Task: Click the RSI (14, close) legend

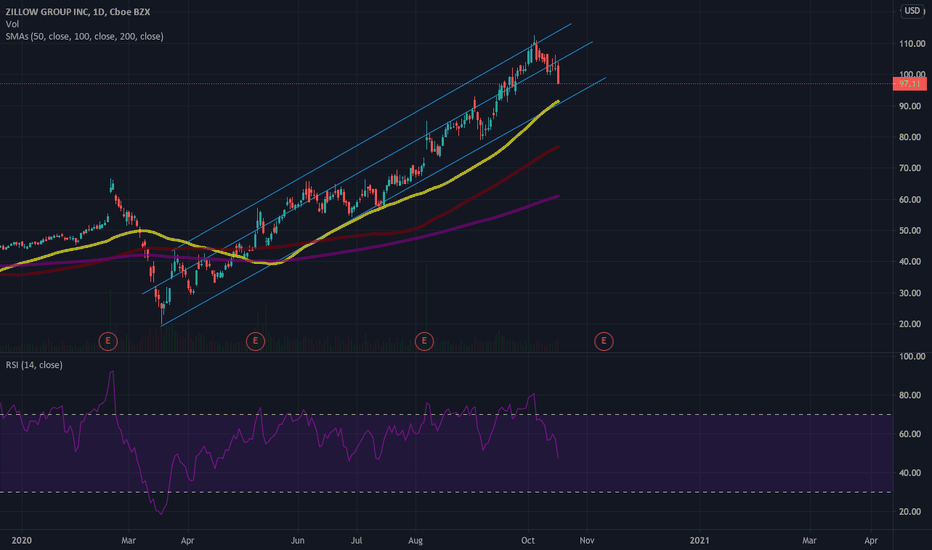Action: point(34,364)
